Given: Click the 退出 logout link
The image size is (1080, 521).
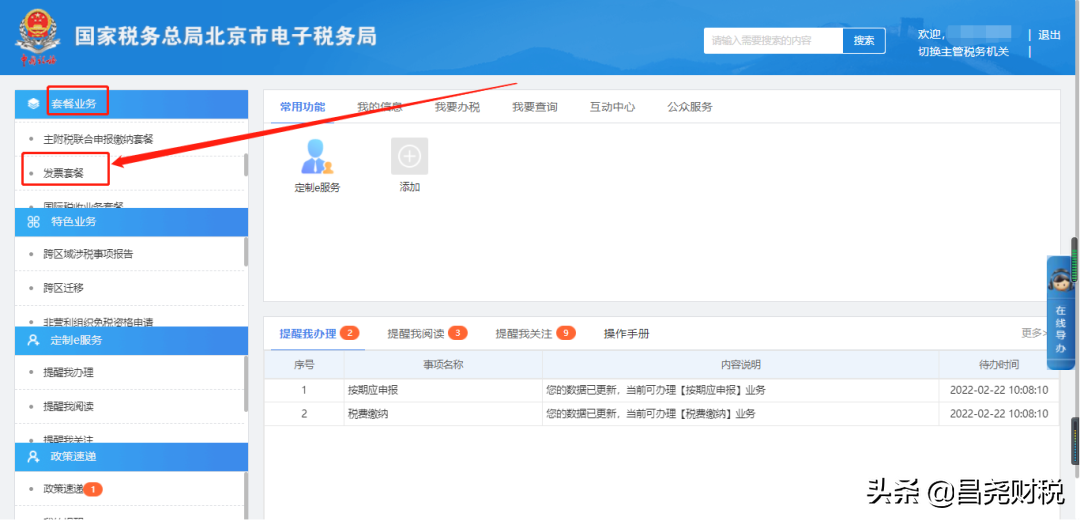Looking at the screenshot, I should 1049,35.
